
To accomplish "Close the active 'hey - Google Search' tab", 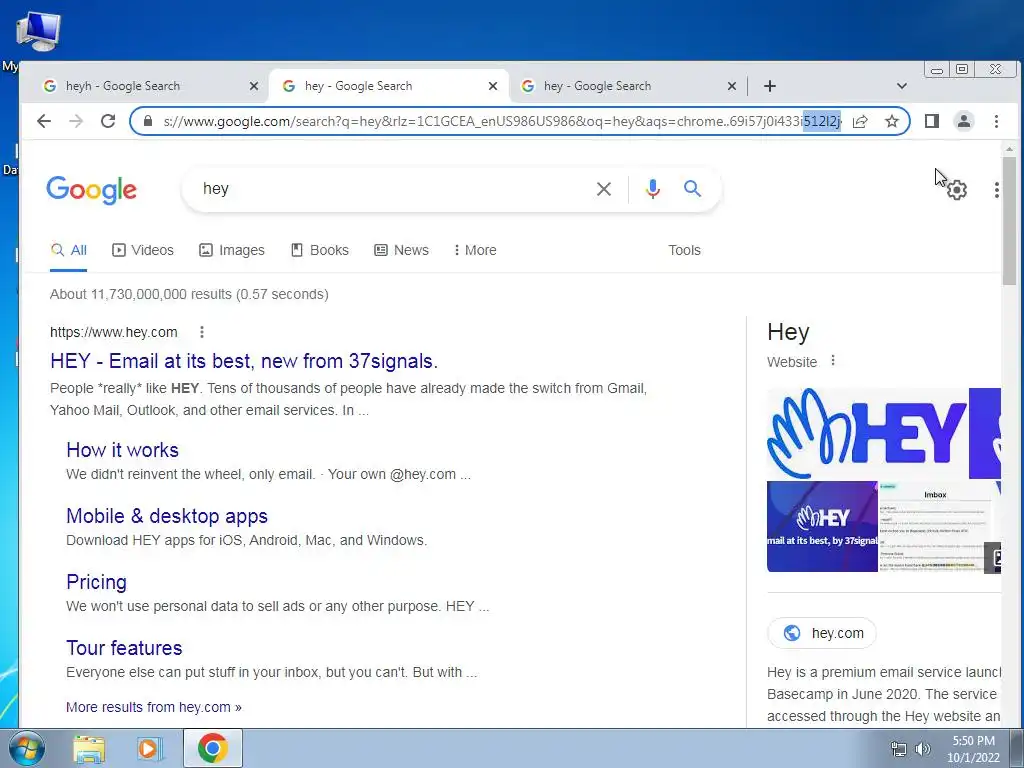I will pos(493,86).
